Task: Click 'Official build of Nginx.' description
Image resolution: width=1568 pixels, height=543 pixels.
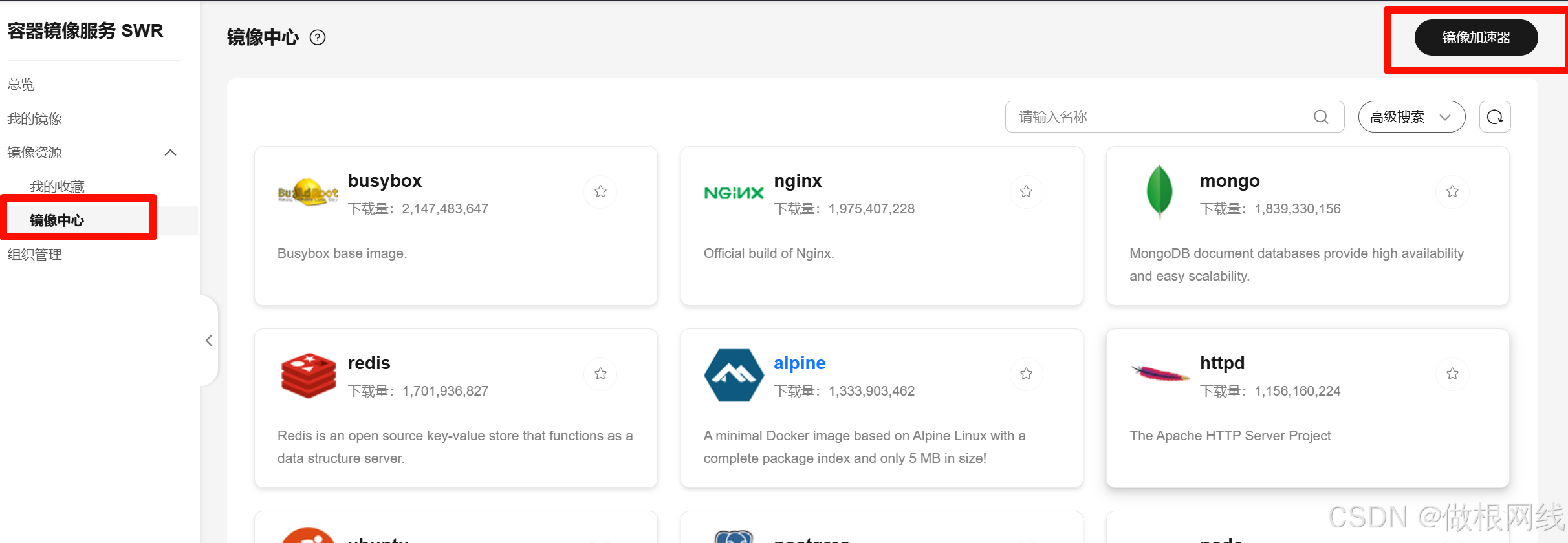Action: coord(768,253)
